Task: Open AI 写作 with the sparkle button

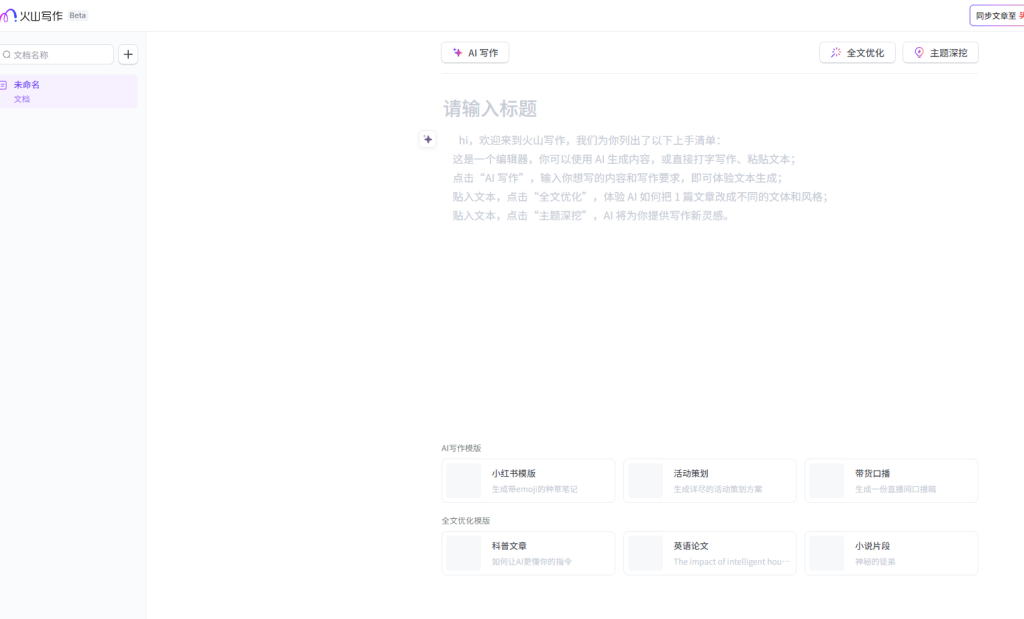Action: tap(475, 53)
